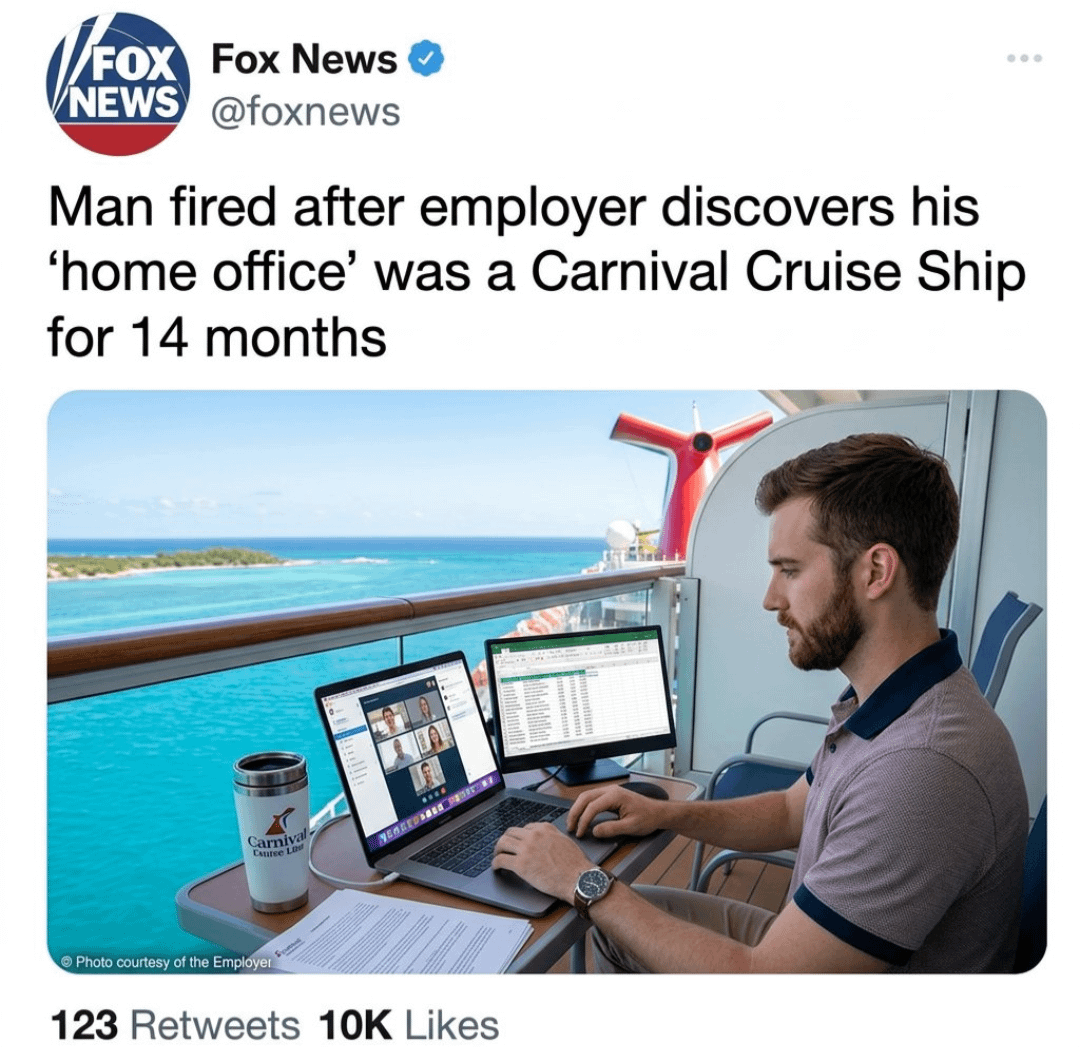The width and height of the screenshot is (1080, 1047).
Task: Click the red Carnival ship funnel
Action: coord(690,470)
